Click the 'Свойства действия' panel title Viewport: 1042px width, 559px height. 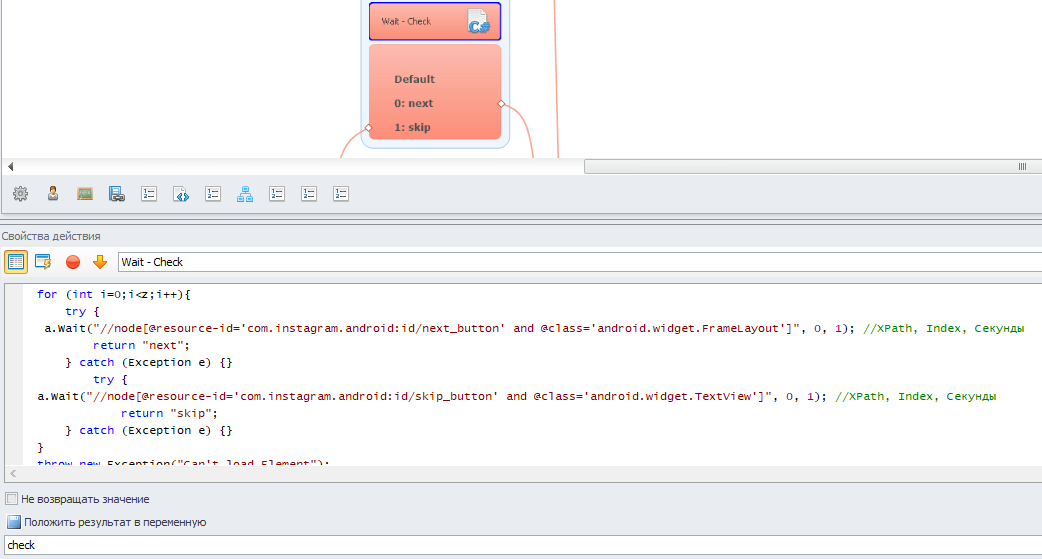[51, 236]
